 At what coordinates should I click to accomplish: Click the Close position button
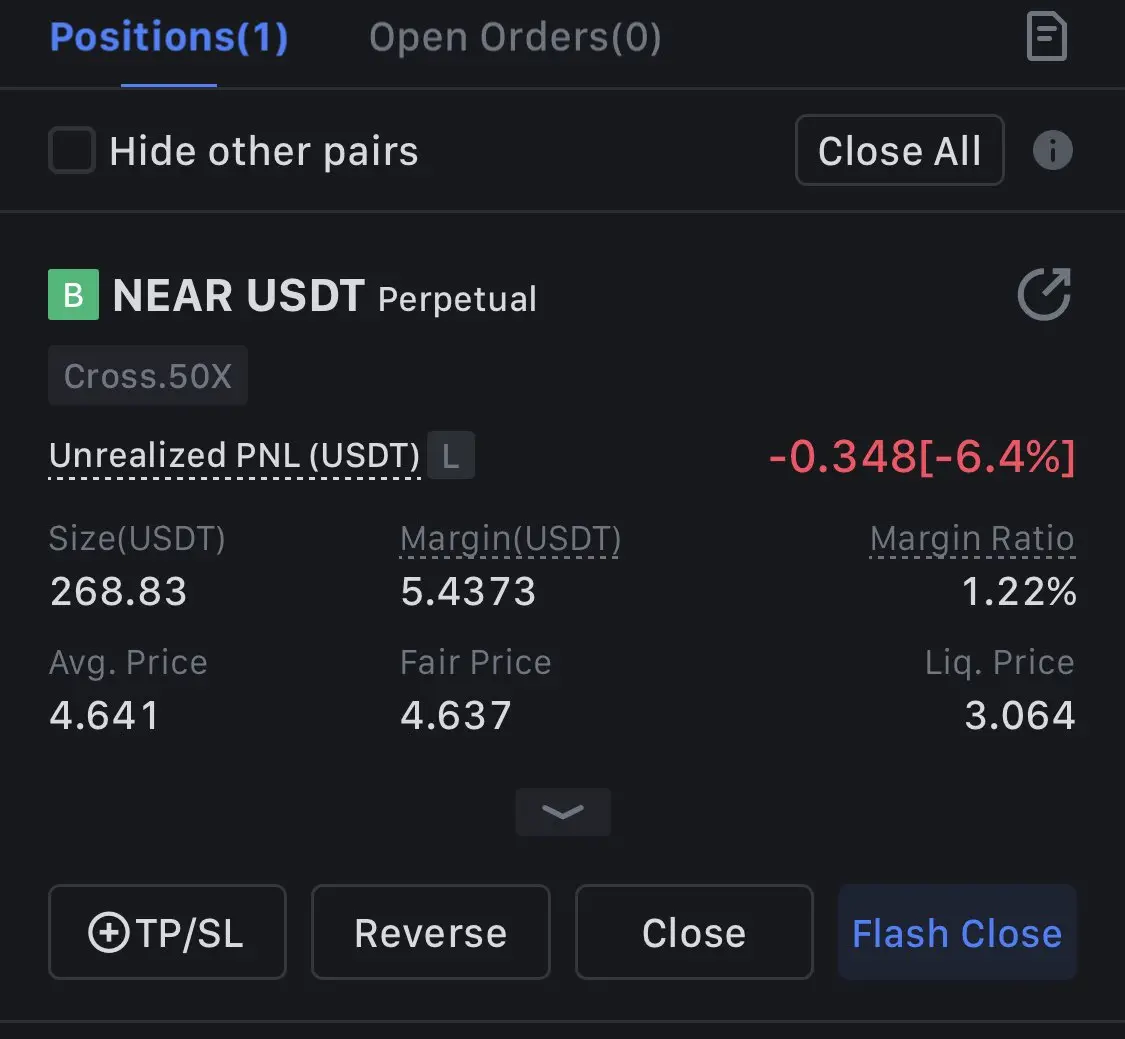[x=694, y=932]
